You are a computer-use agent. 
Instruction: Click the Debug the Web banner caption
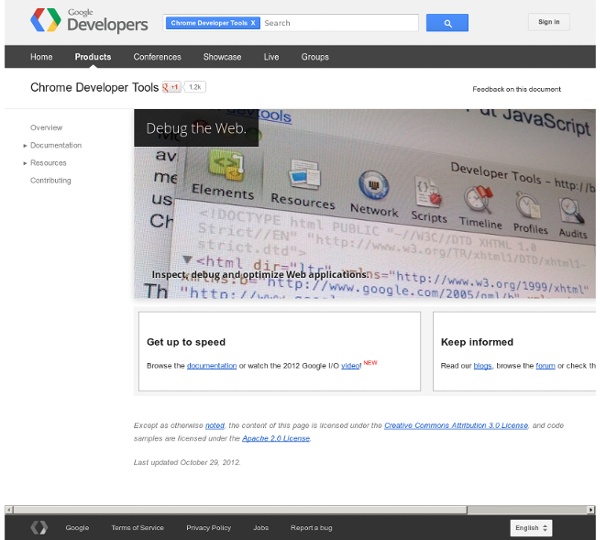click(196, 128)
